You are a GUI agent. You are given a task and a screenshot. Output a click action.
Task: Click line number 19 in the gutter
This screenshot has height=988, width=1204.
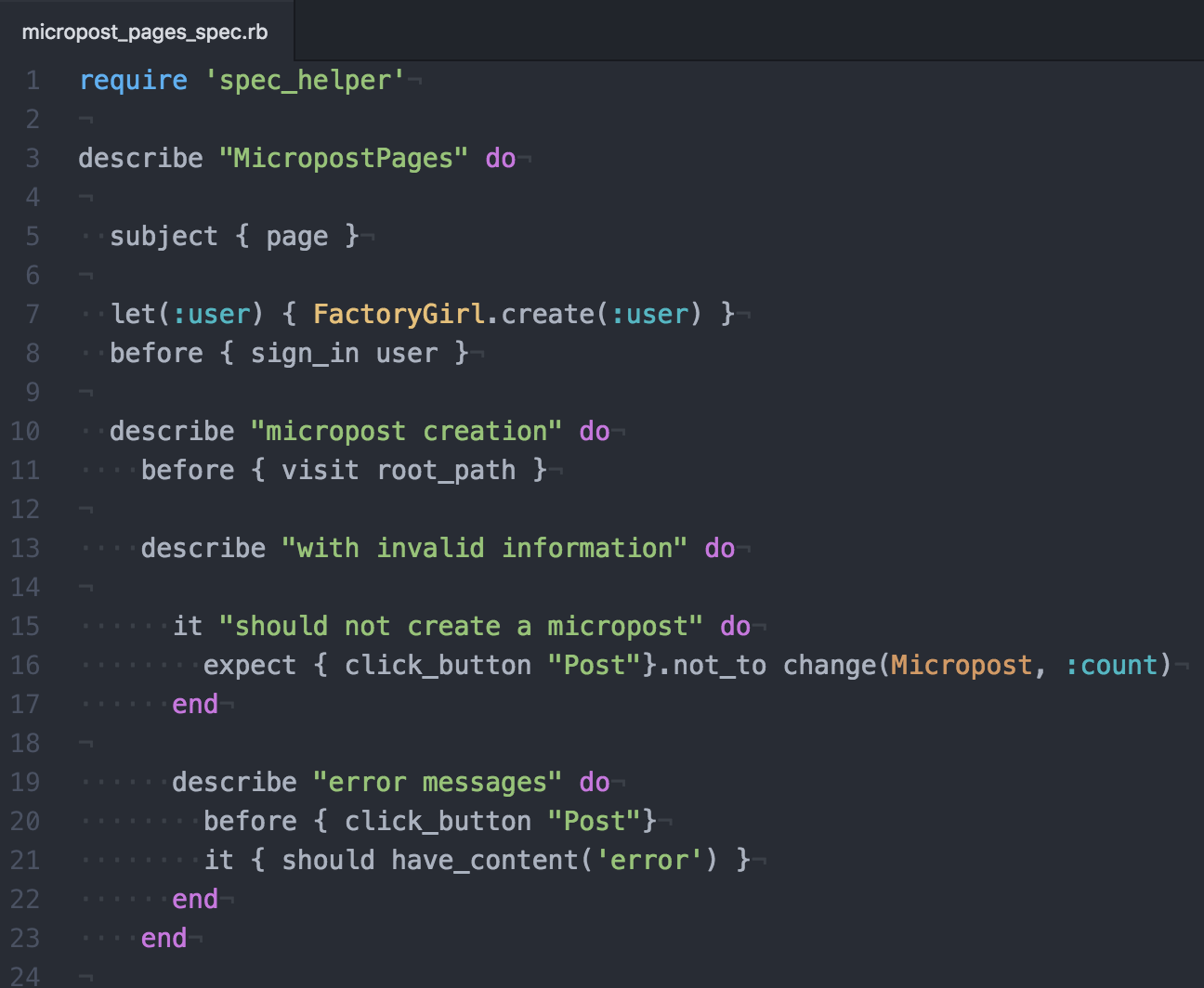[25, 783]
